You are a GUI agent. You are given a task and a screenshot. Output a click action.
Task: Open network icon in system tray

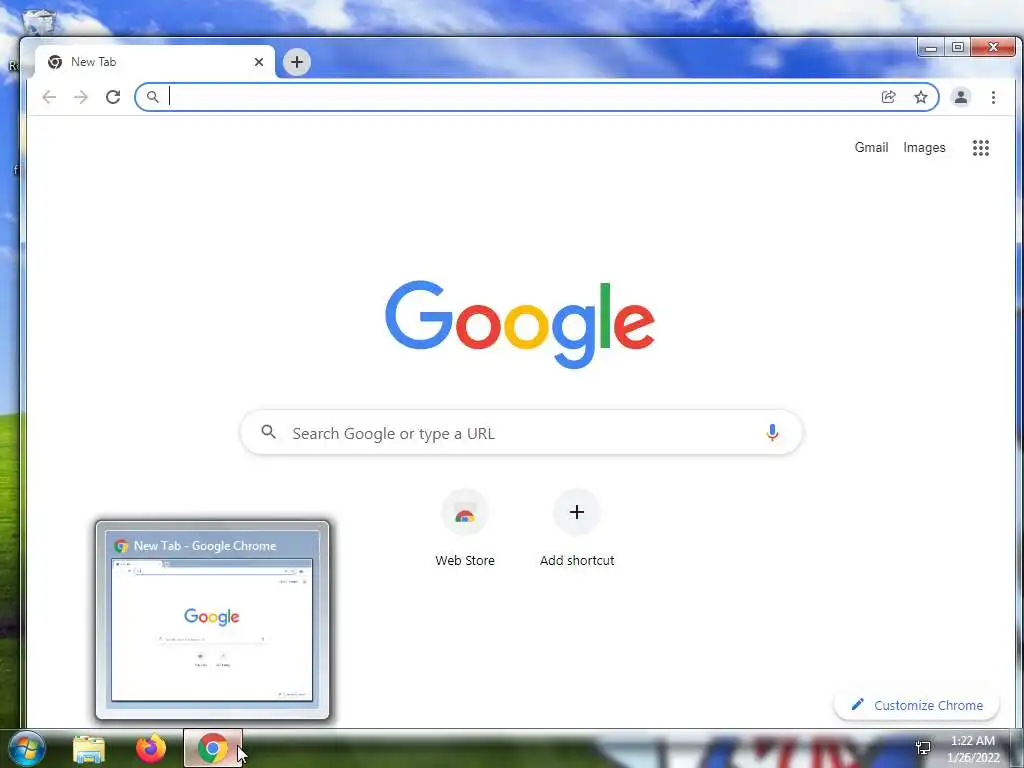pos(923,748)
